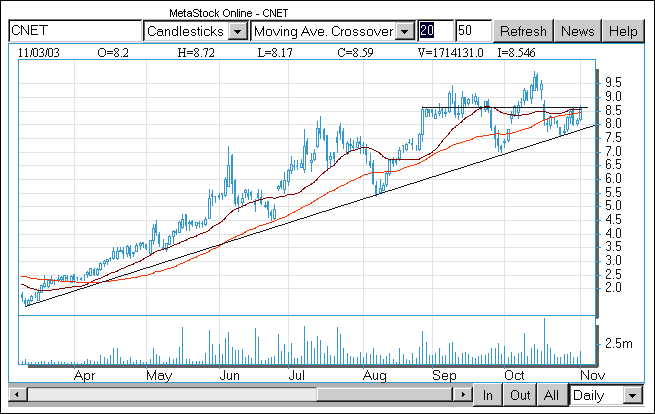This screenshot has height=414, width=655.
Task: Click the close value C=8.59
Action: pyautogui.click(x=355, y=53)
